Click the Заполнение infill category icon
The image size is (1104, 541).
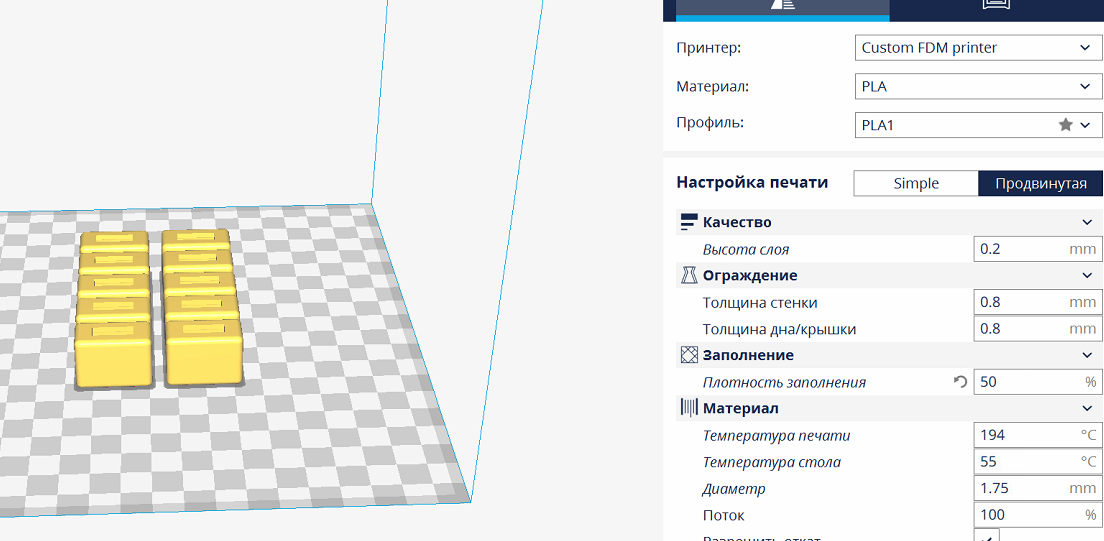pos(688,355)
